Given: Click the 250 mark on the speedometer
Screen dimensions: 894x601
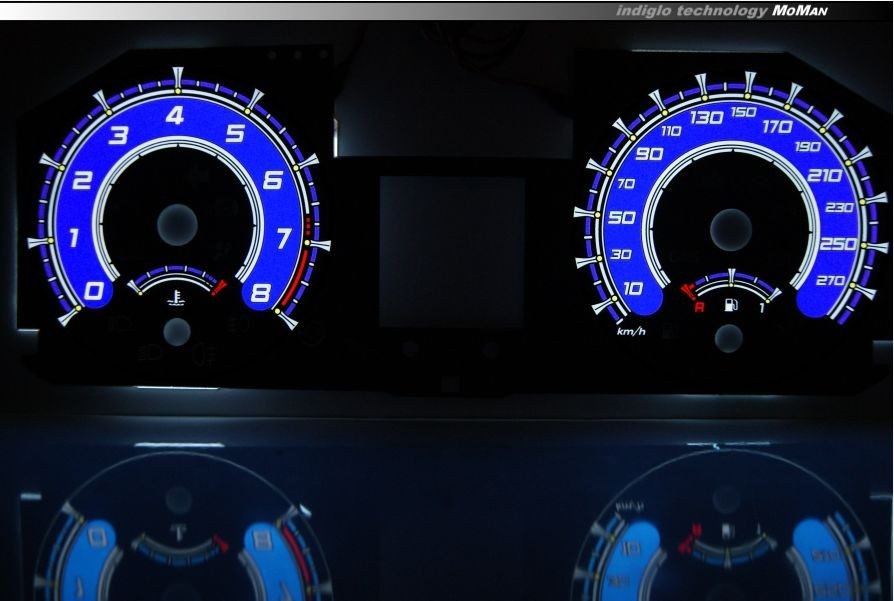Looking at the screenshot, I should pyautogui.click(x=837, y=244).
